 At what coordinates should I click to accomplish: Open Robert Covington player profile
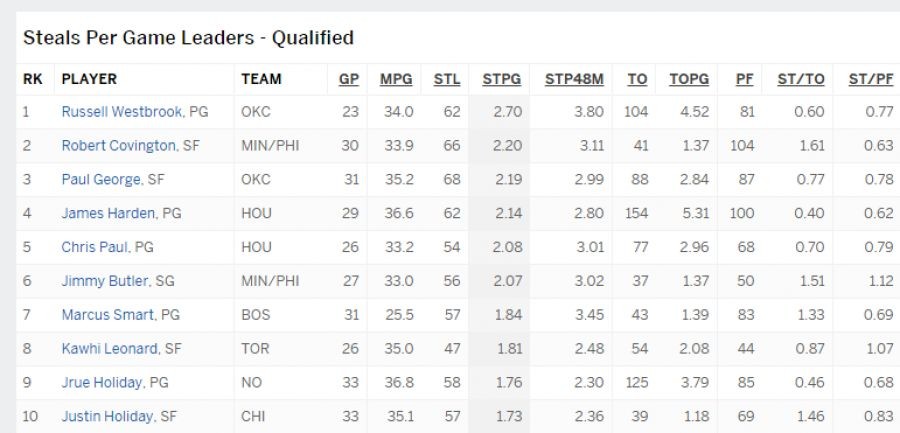[118, 146]
